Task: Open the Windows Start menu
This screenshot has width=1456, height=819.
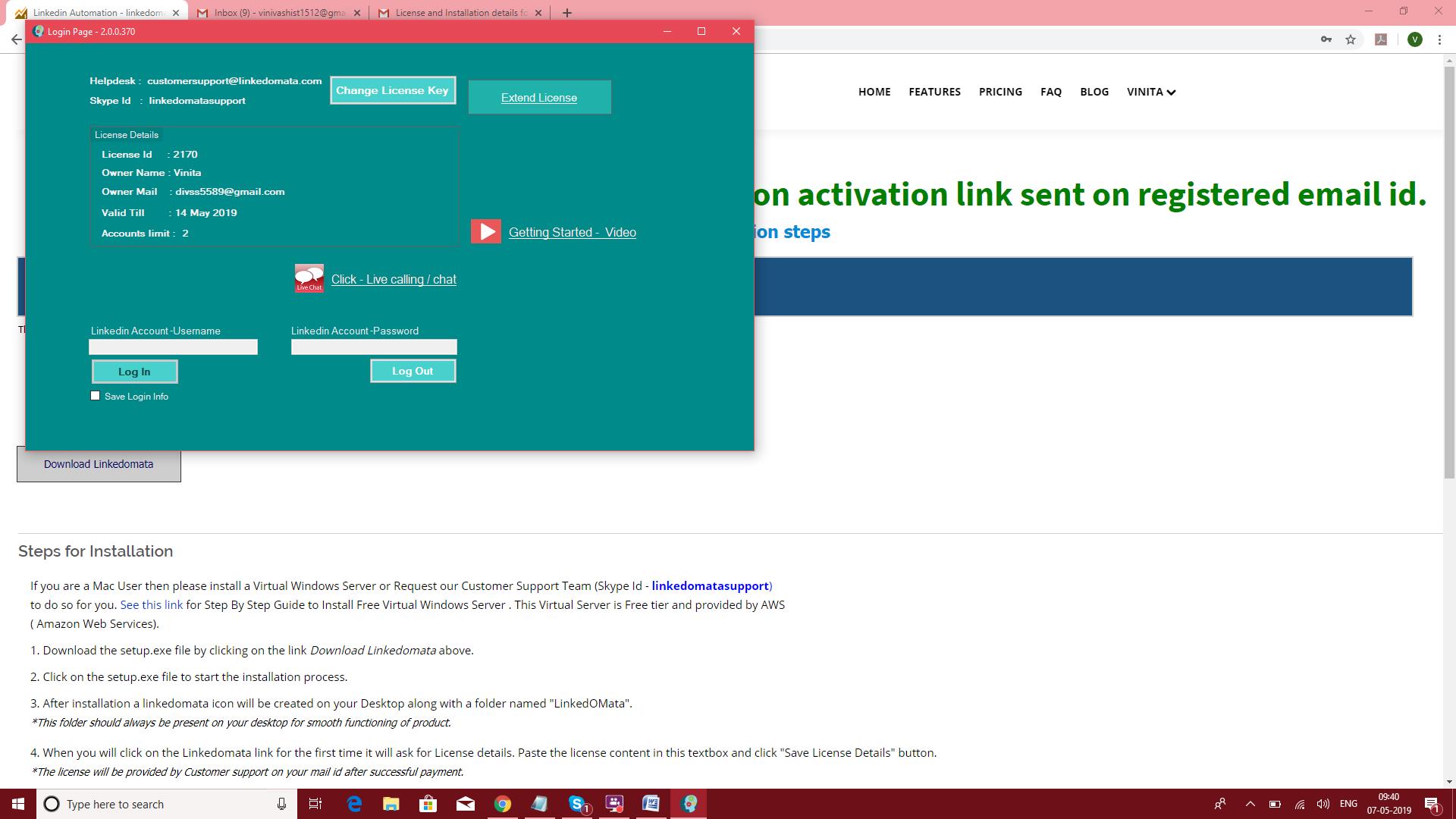Action: [18, 804]
